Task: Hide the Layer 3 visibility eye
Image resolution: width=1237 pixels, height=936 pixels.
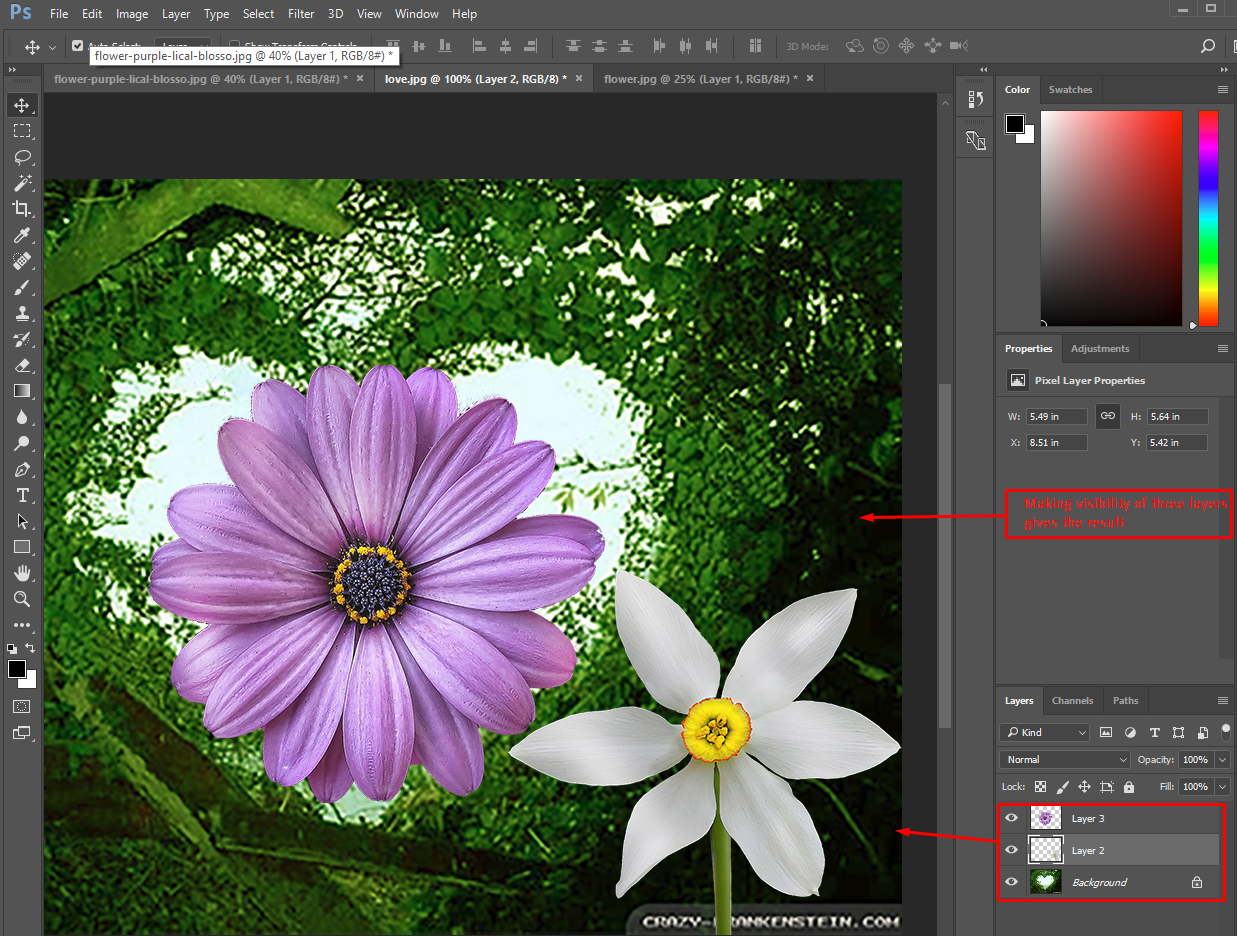Action: click(1011, 817)
